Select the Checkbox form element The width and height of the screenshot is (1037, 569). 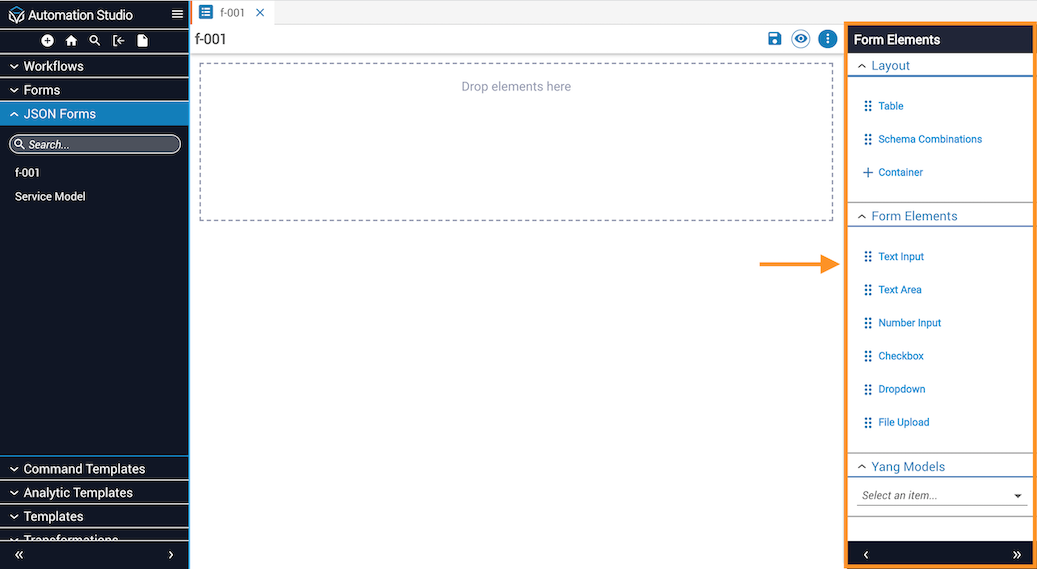click(x=901, y=356)
